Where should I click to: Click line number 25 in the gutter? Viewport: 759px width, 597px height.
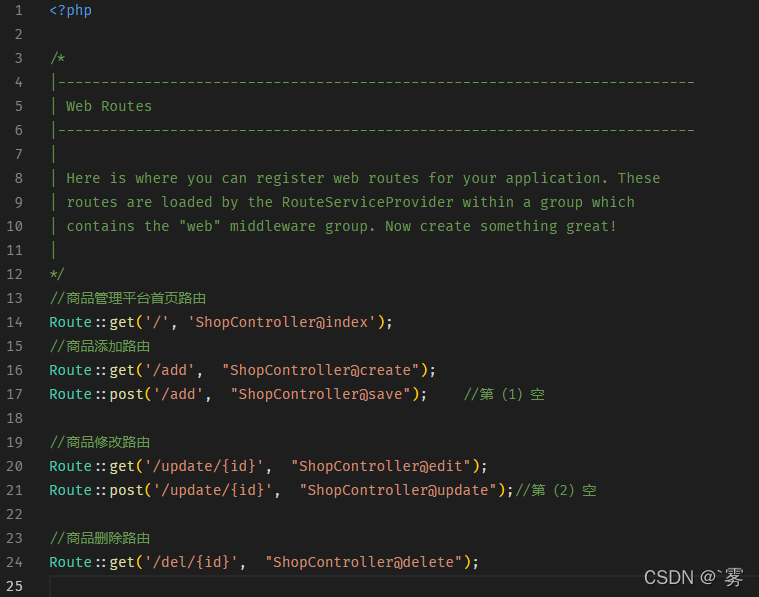[15, 586]
